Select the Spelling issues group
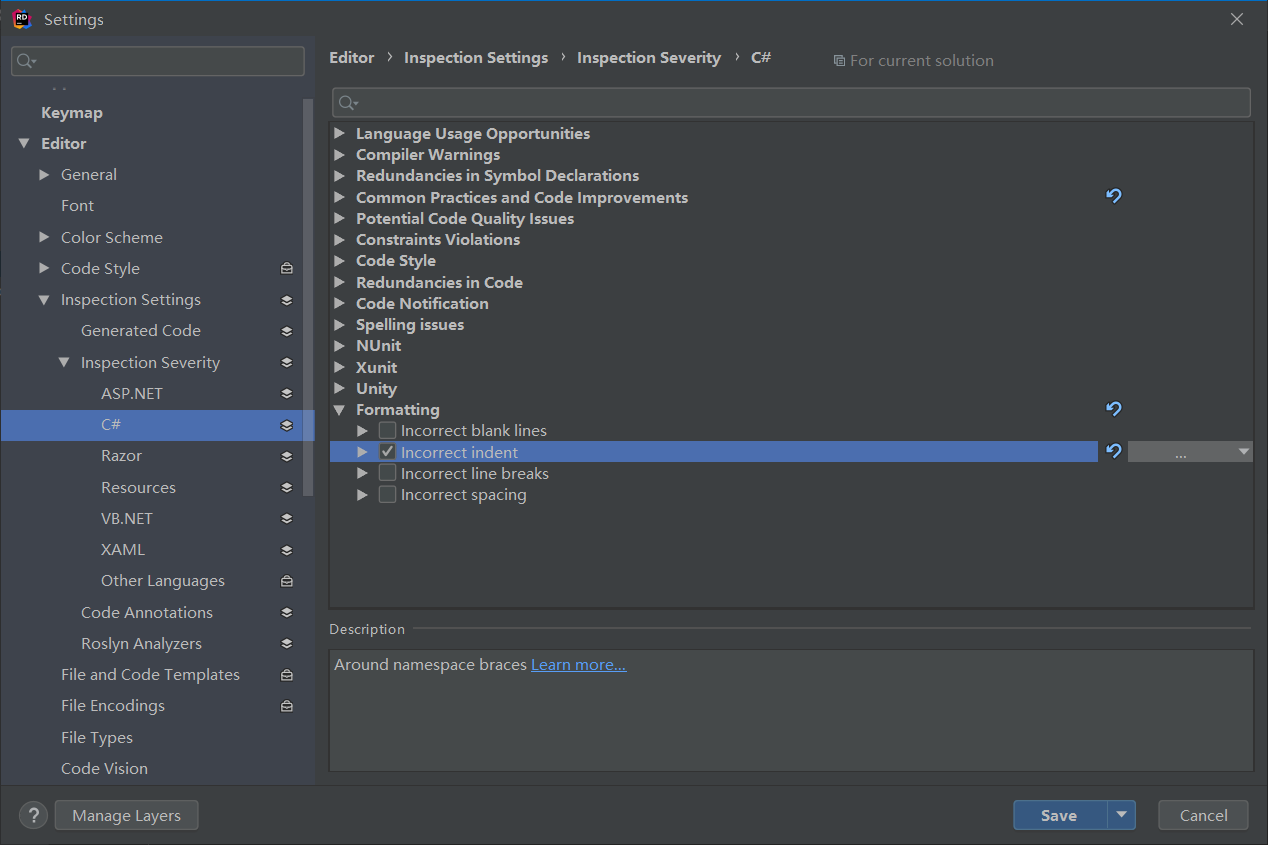Screen dimensions: 1268x845 tap(410, 325)
